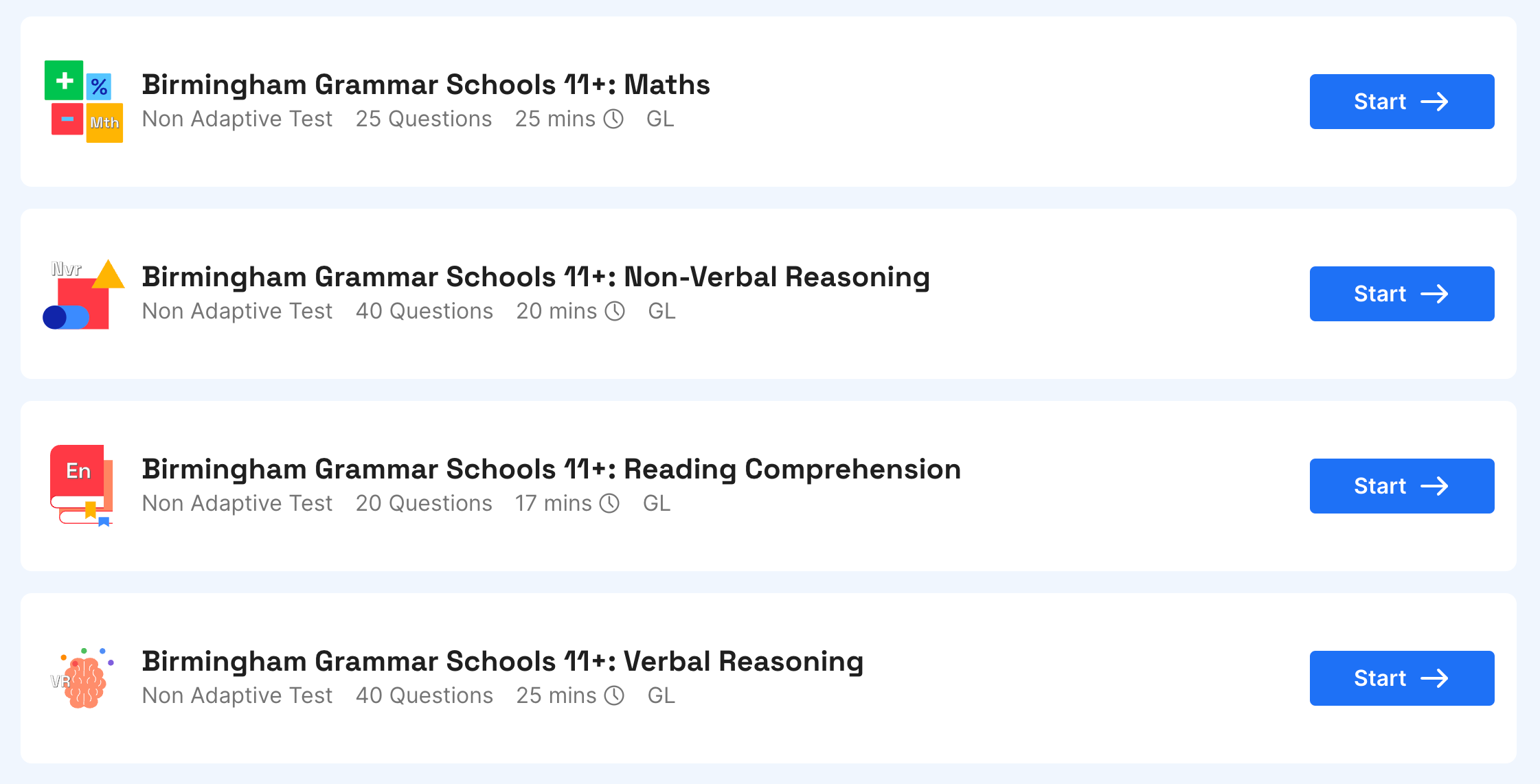Image resolution: width=1540 pixels, height=784 pixels.
Task: Start the Verbal Reasoning test
Action: (x=1401, y=678)
